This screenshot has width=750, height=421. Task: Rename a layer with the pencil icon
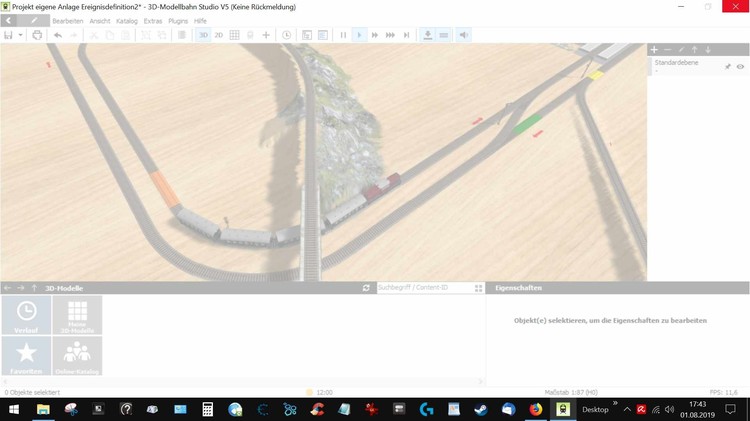pyautogui.click(x=681, y=49)
